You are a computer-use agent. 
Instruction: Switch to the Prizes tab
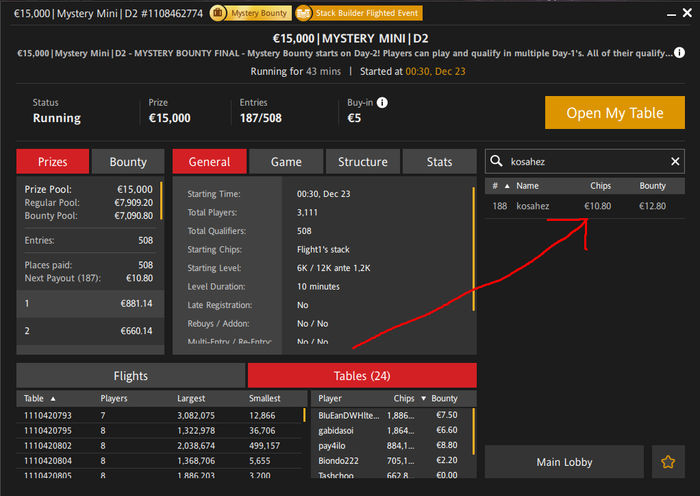[x=53, y=162]
